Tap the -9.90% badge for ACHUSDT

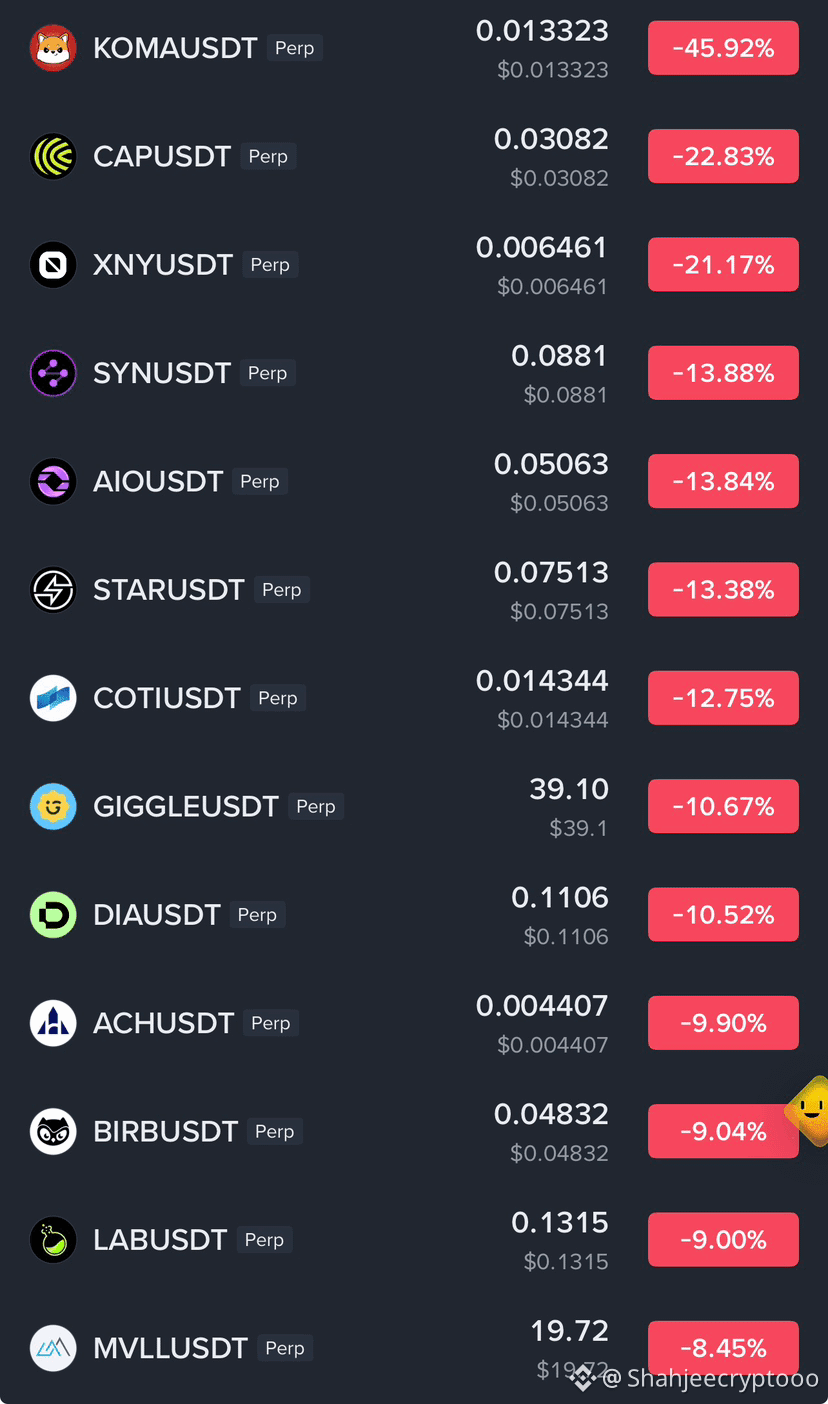[x=723, y=1023]
